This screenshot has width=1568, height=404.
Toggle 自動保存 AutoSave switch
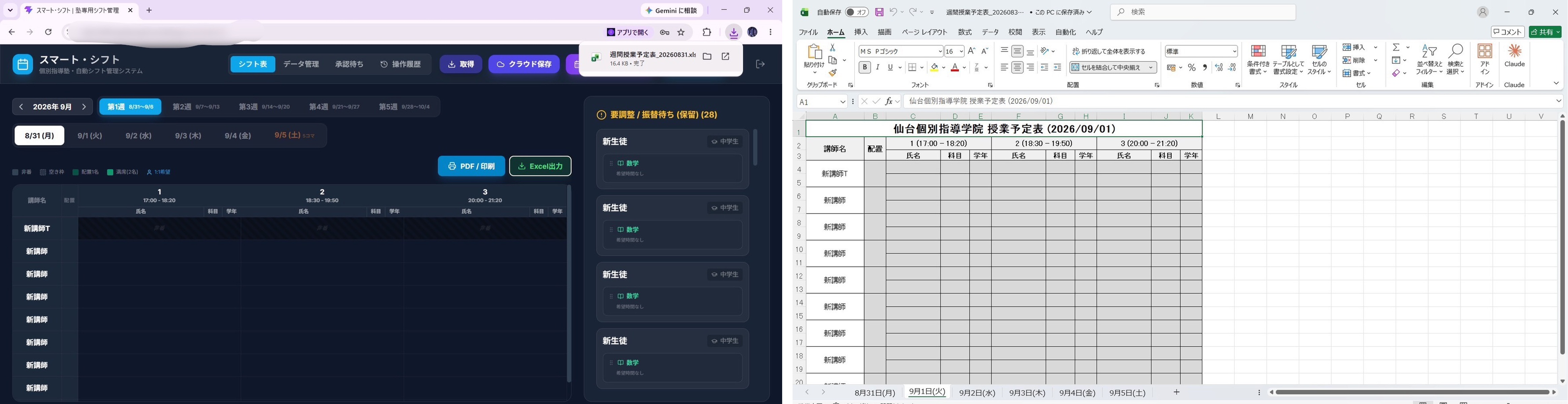tap(857, 12)
